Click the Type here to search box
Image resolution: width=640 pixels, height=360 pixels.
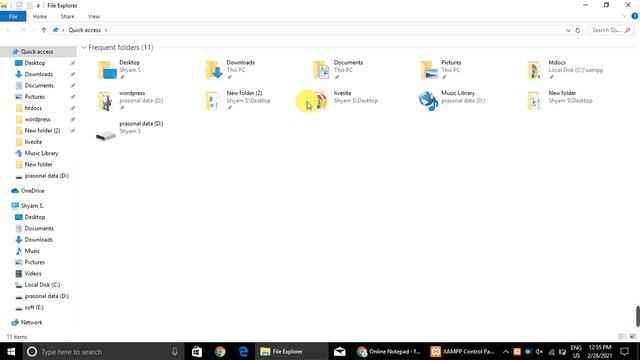point(102,351)
